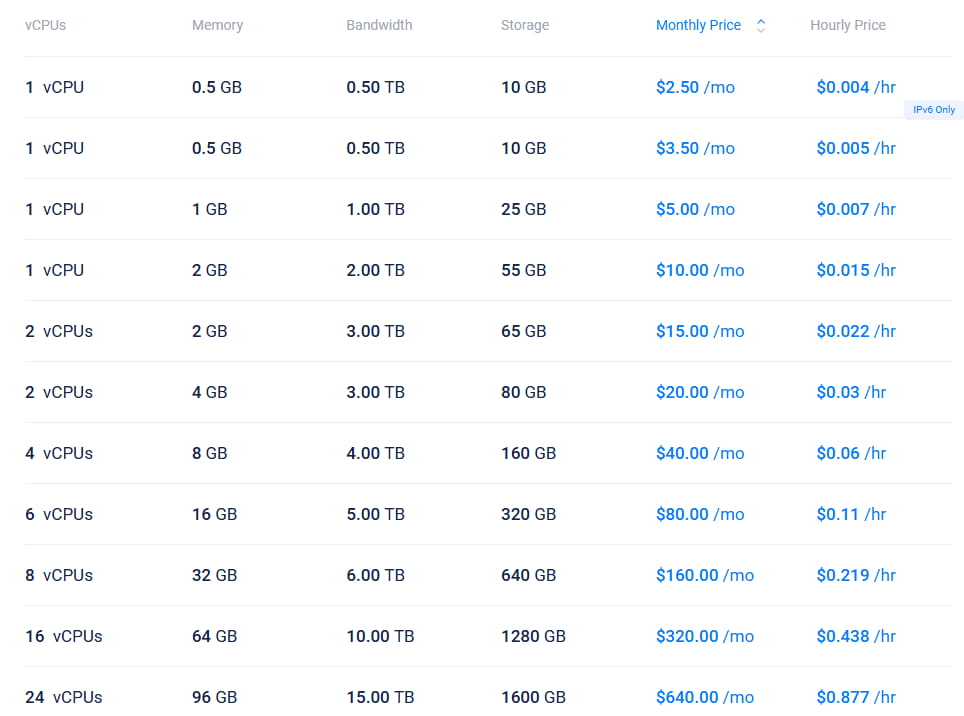The width and height of the screenshot is (964, 716).
Task: Sort by the Bandwidth column header
Action: (379, 25)
